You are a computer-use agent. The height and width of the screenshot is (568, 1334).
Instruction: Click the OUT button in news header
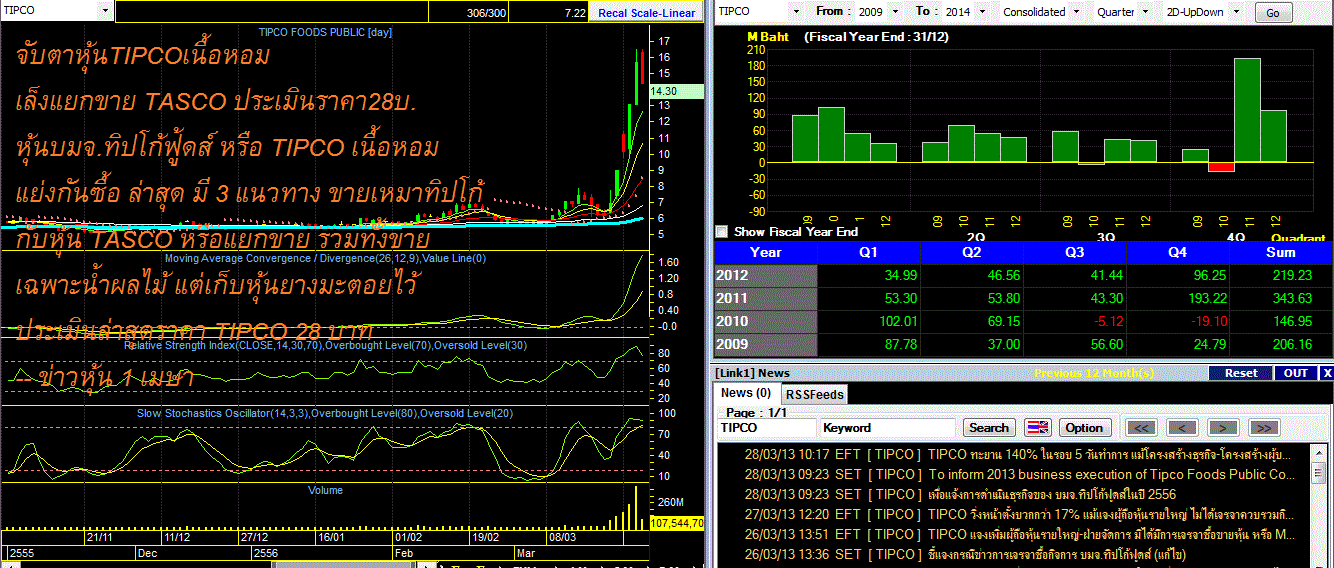pos(1296,373)
